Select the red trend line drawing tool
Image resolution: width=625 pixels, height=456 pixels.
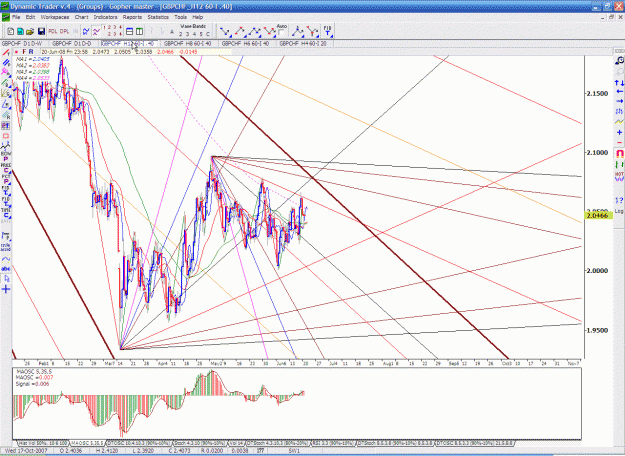click(x=6, y=52)
